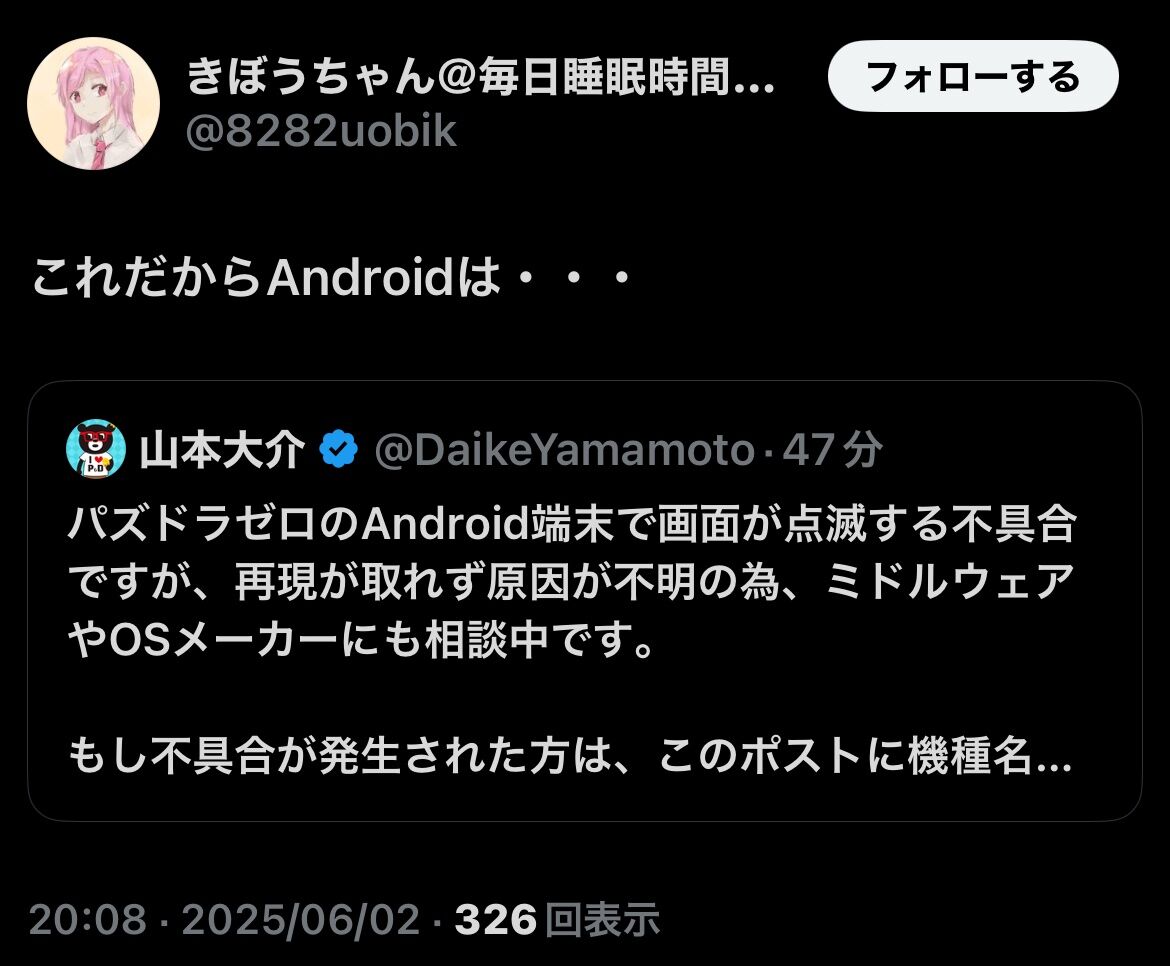Click the もし不具合が発生された方は paragraph

tap(570, 756)
